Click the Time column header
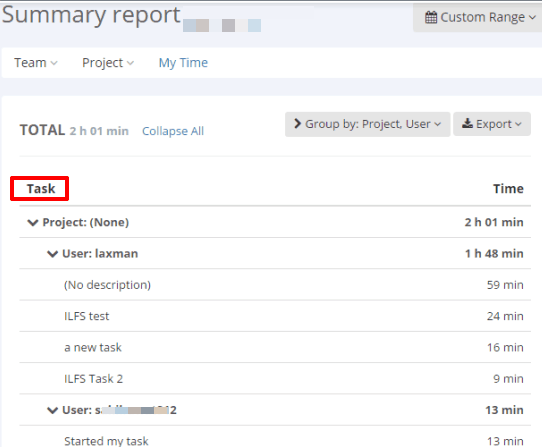Viewport: 542px width, 447px height. (x=508, y=189)
